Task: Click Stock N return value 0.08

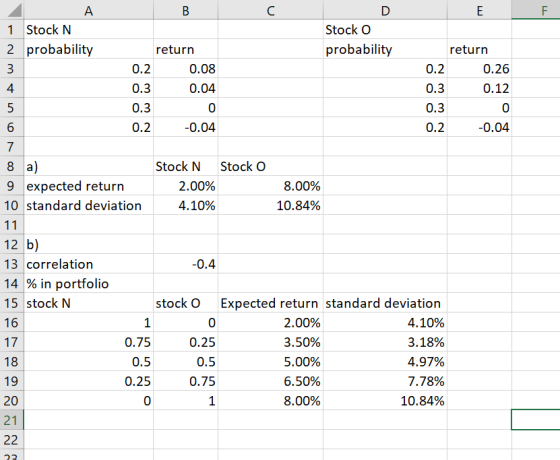Action: (186, 69)
